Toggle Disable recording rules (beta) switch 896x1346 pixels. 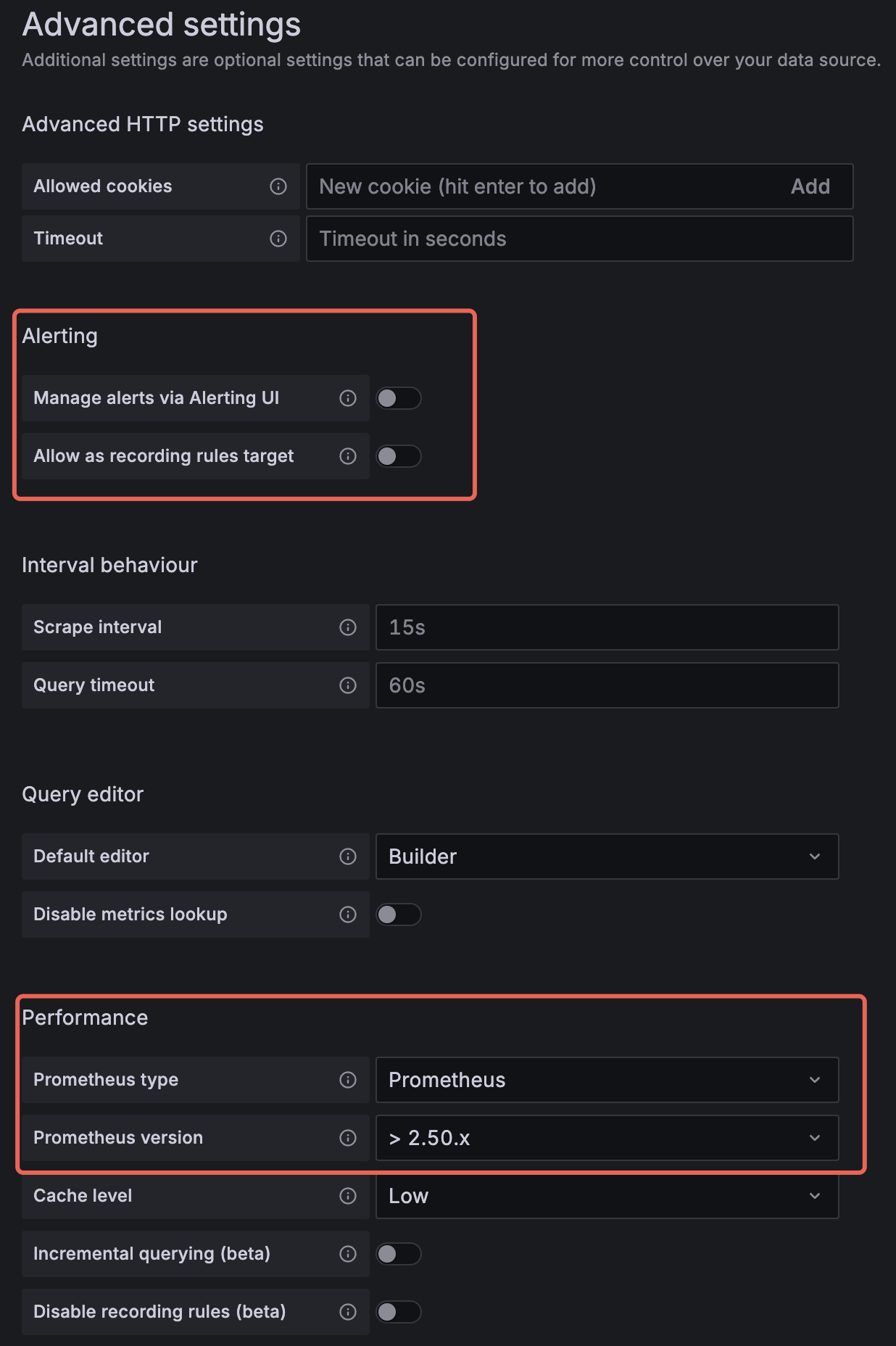tap(398, 1312)
